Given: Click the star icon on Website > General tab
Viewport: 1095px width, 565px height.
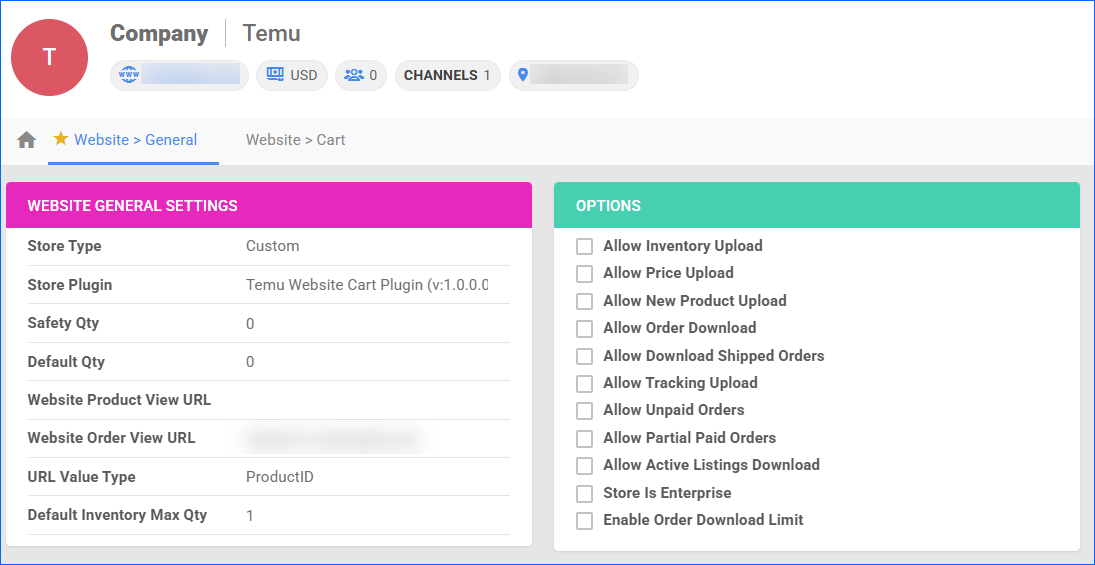Looking at the screenshot, I should (61, 139).
